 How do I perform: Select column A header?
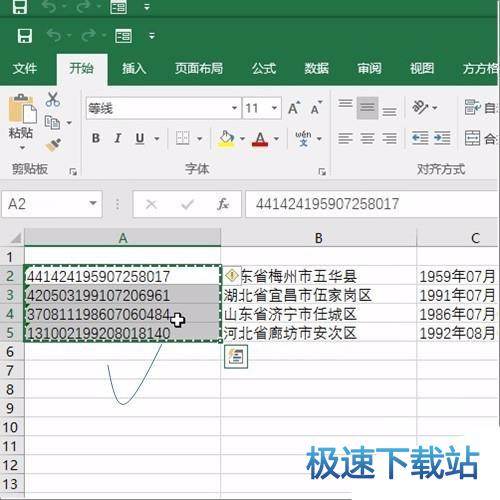(x=123, y=238)
